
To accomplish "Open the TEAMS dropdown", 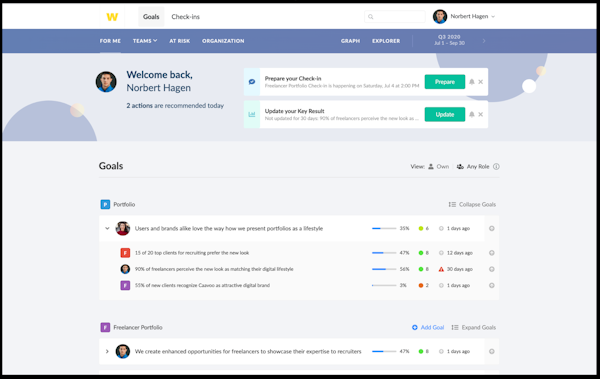I will [145, 41].
